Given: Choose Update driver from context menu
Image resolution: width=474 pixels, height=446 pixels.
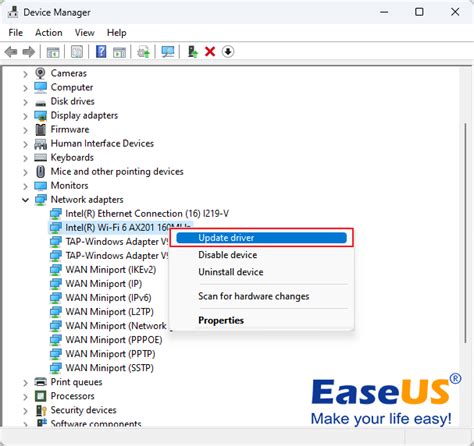Looking at the screenshot, I should [x=261, y=238].
